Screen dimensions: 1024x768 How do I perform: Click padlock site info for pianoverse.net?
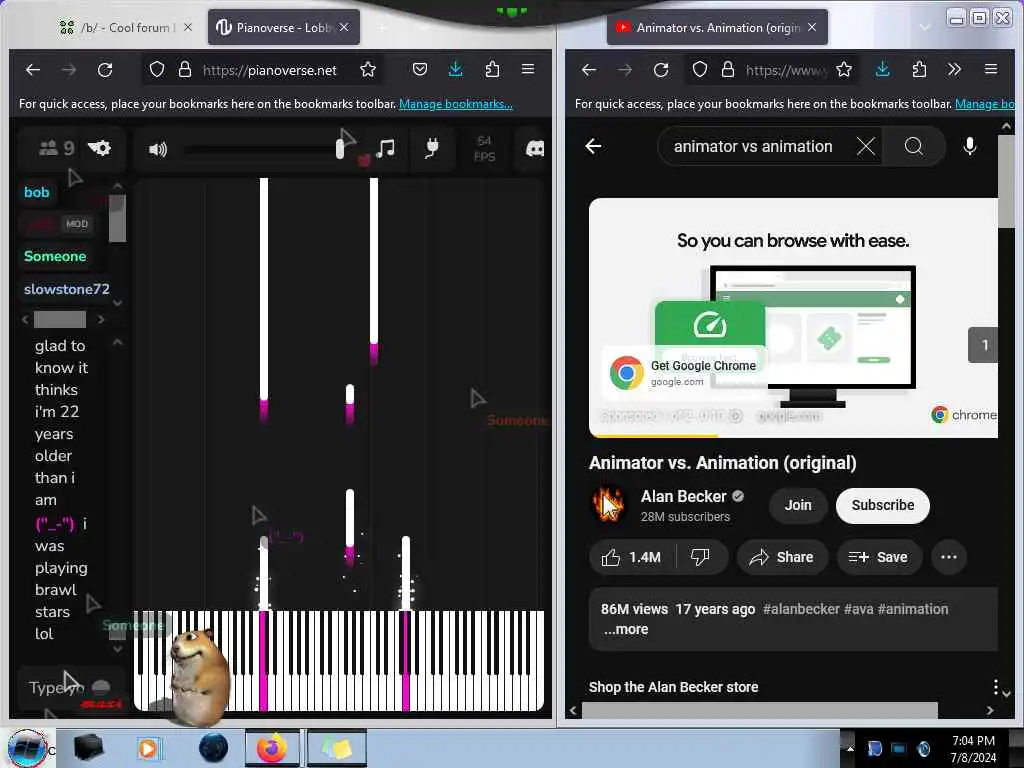click(x=185, y=69)
